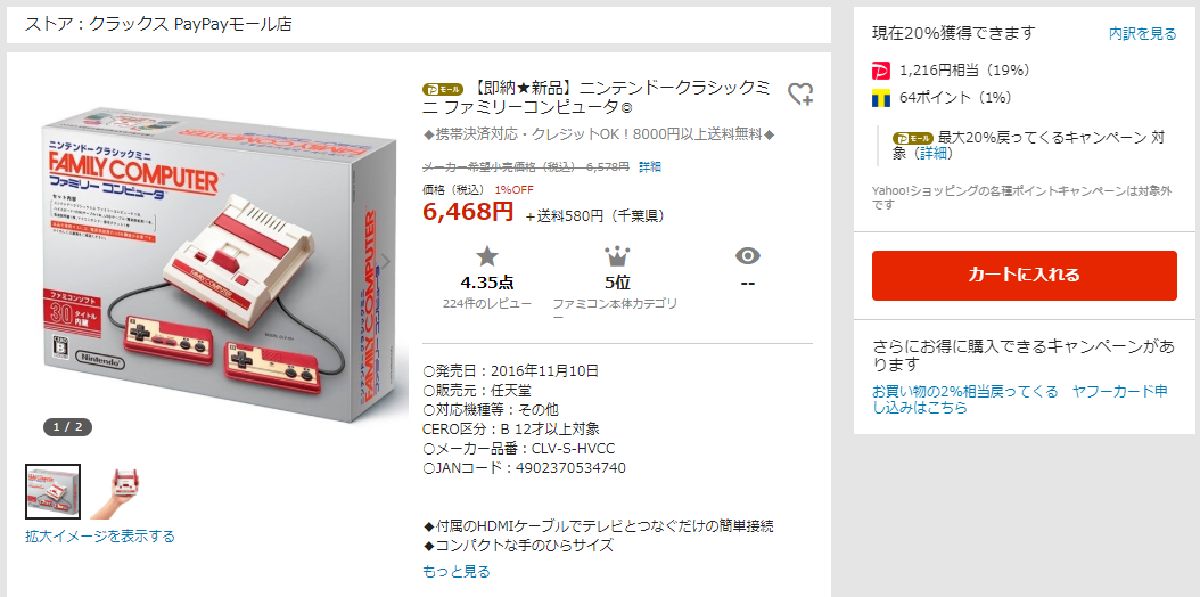Add to cart with カートに入れる button
Viewport: 1200px width, 597px height.
pos(1024,275)
